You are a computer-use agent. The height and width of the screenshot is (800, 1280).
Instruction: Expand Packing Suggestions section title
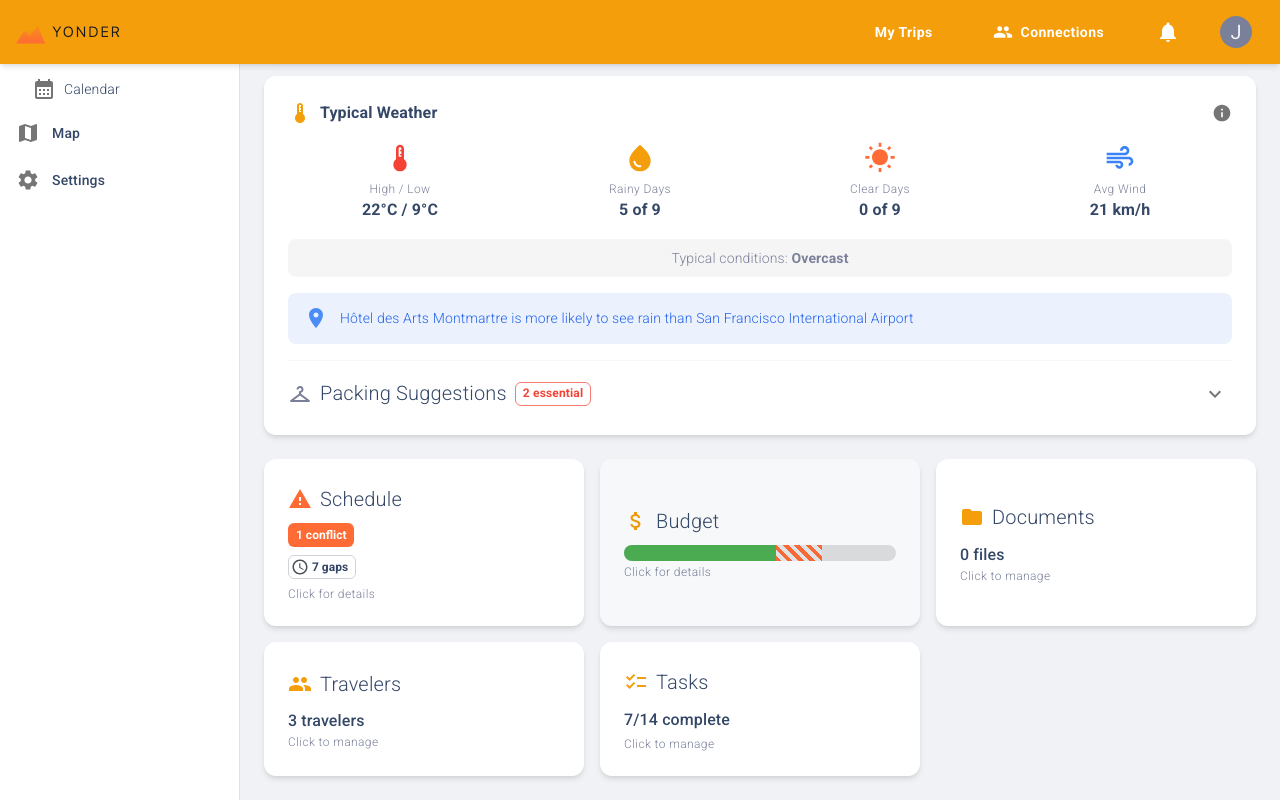413,394
